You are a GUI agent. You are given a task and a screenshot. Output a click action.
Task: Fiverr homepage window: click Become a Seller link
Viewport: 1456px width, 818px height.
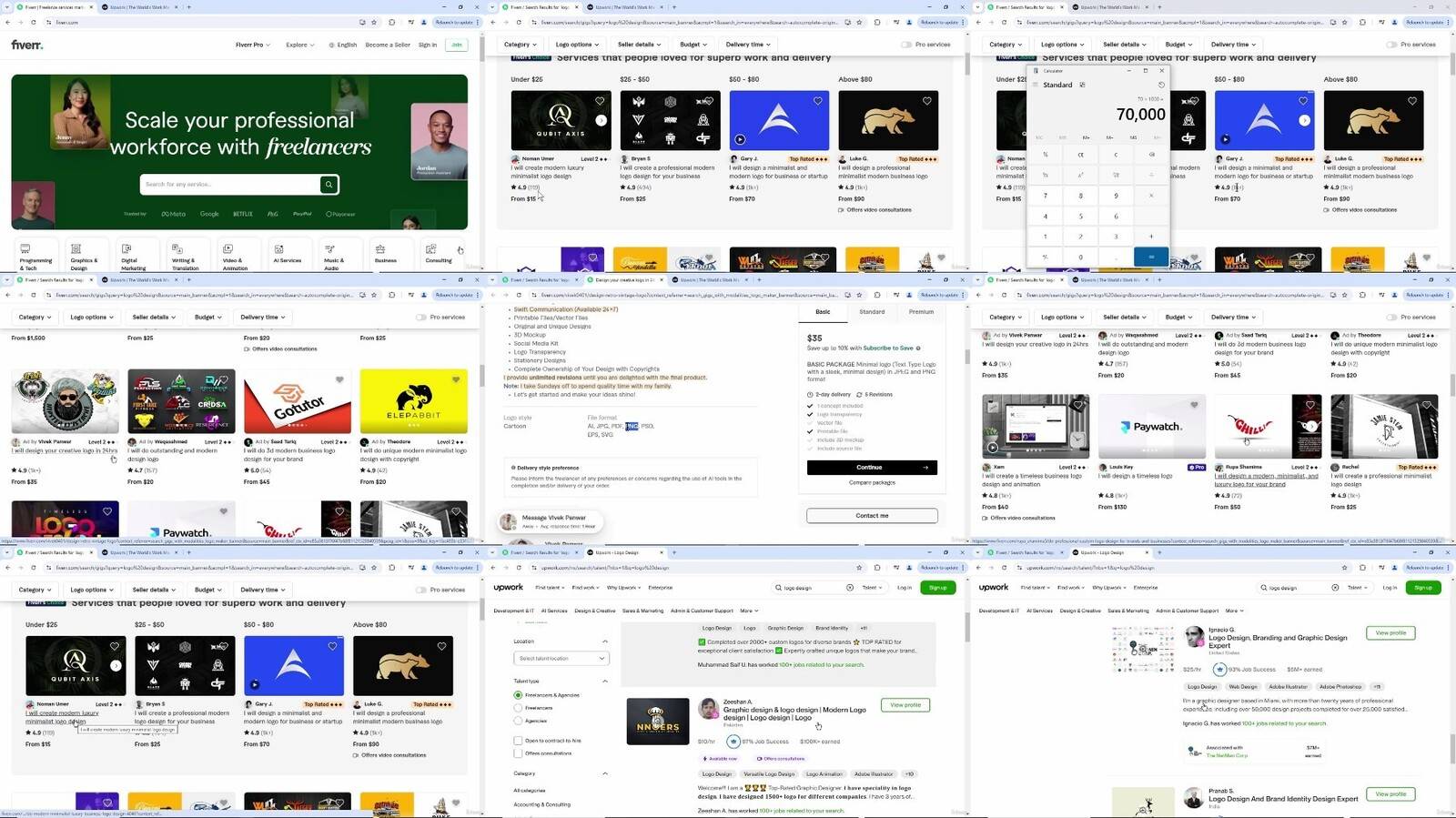tap(388, 45)
